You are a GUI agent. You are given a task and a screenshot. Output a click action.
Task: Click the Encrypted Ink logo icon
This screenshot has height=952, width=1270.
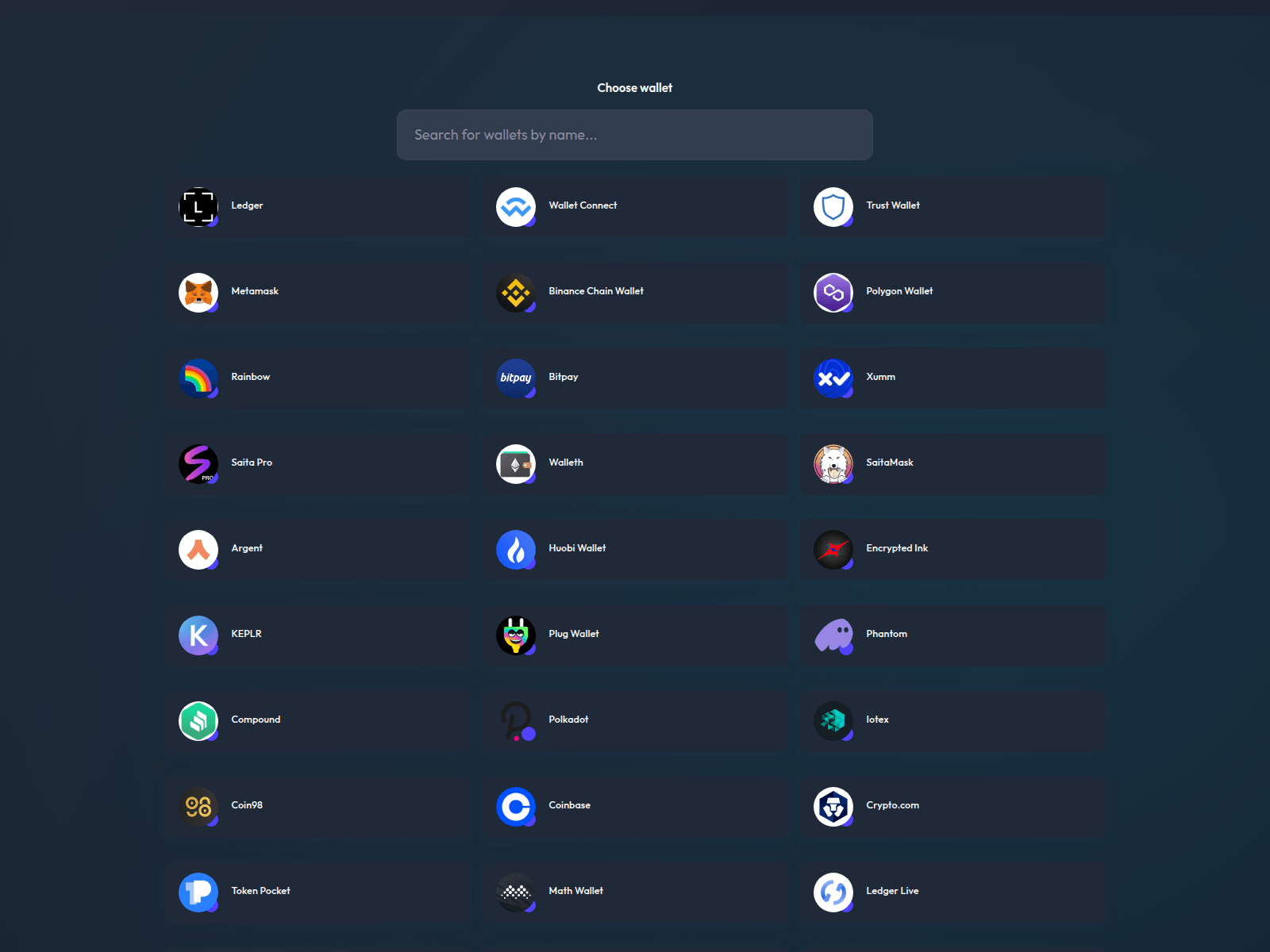coord(833,550)
